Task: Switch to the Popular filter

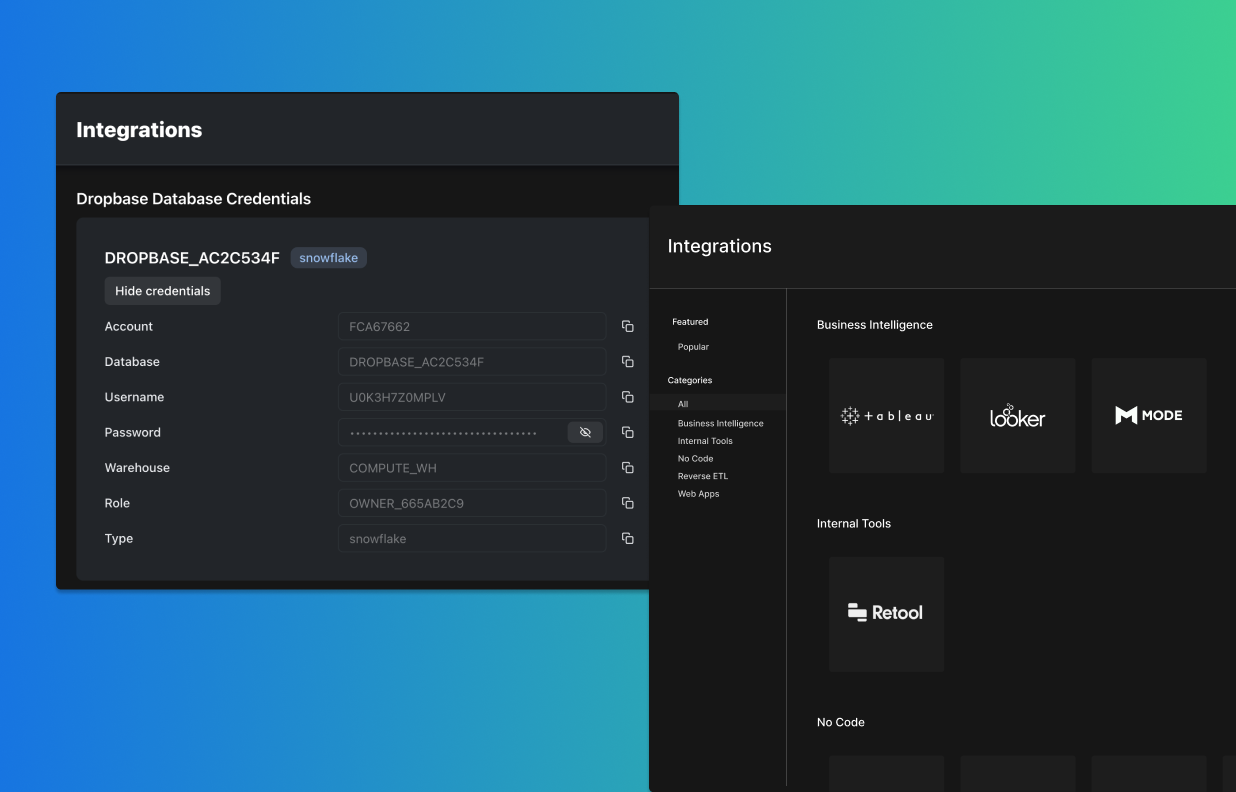Action: tap(692, 346)
